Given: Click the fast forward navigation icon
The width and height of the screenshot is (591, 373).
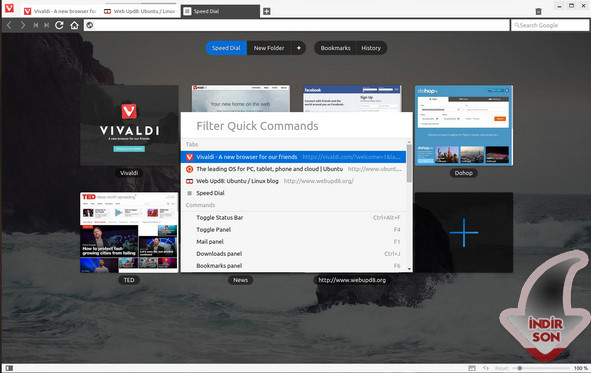Looking at the screenshot, I should (x=46, y=25).
